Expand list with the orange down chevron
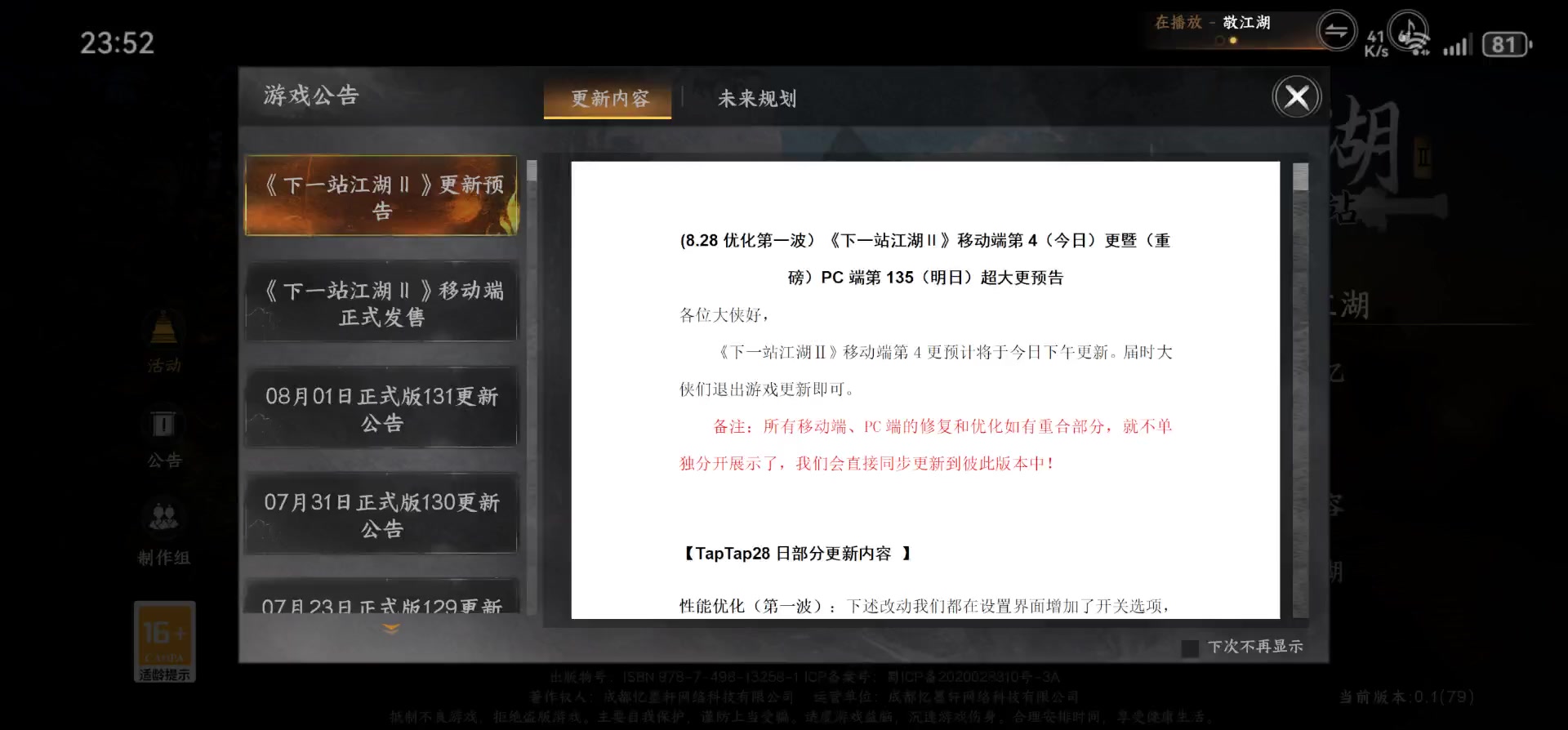 coord(391,629)
